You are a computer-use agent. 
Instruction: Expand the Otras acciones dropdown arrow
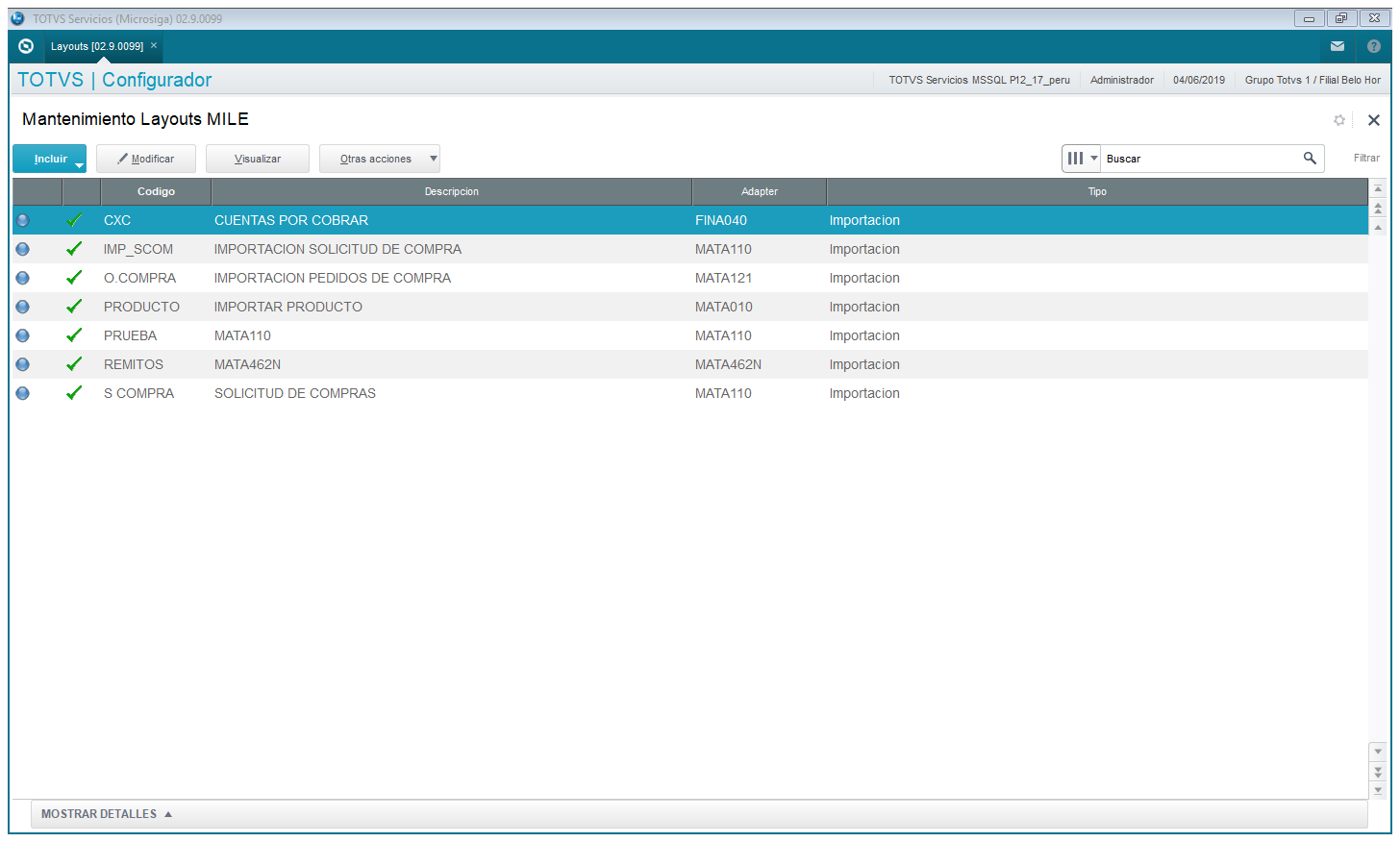434,159
